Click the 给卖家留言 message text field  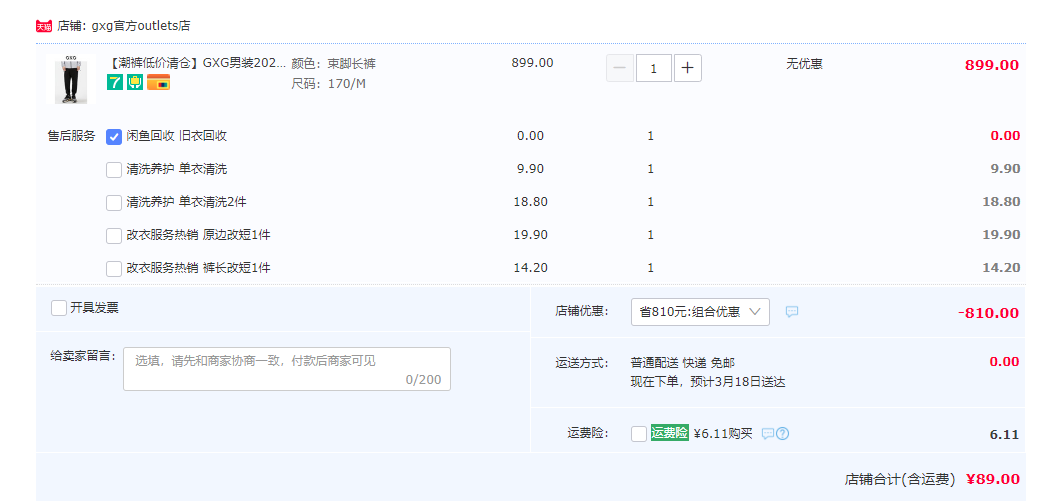coord(287,369)
